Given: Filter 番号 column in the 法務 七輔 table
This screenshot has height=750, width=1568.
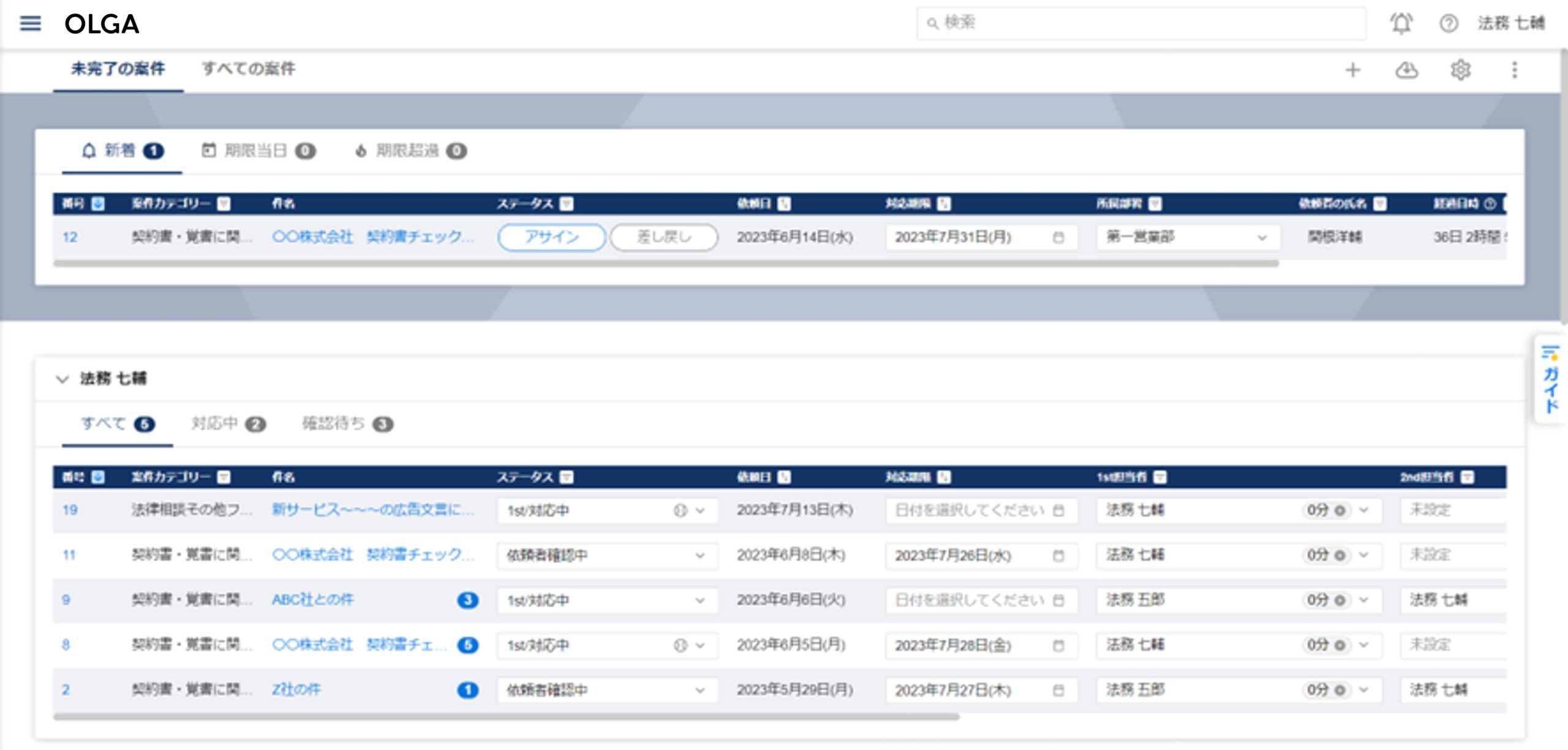Looking at the screenshot, I should pos(98,477).
